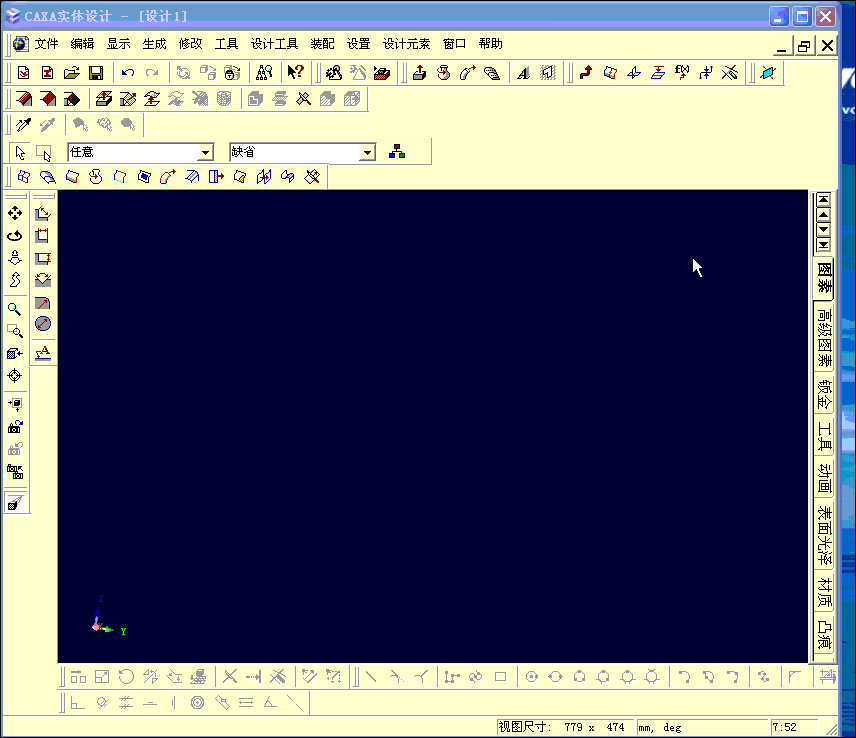856x738 pixels.
Task: Click the Undo arrow icon
Action: 128,73
